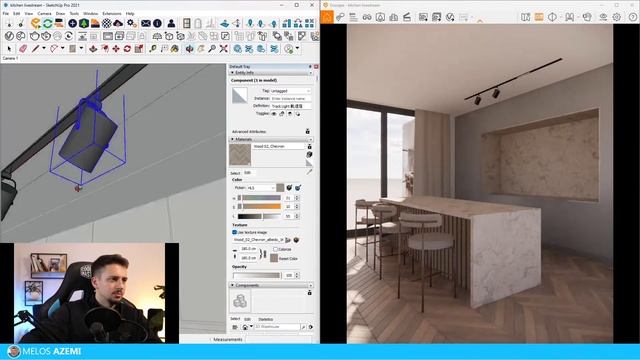Screen dimensions: 640x360
Task: Click the gears settings toolbar icon
Action: [131, 23]
